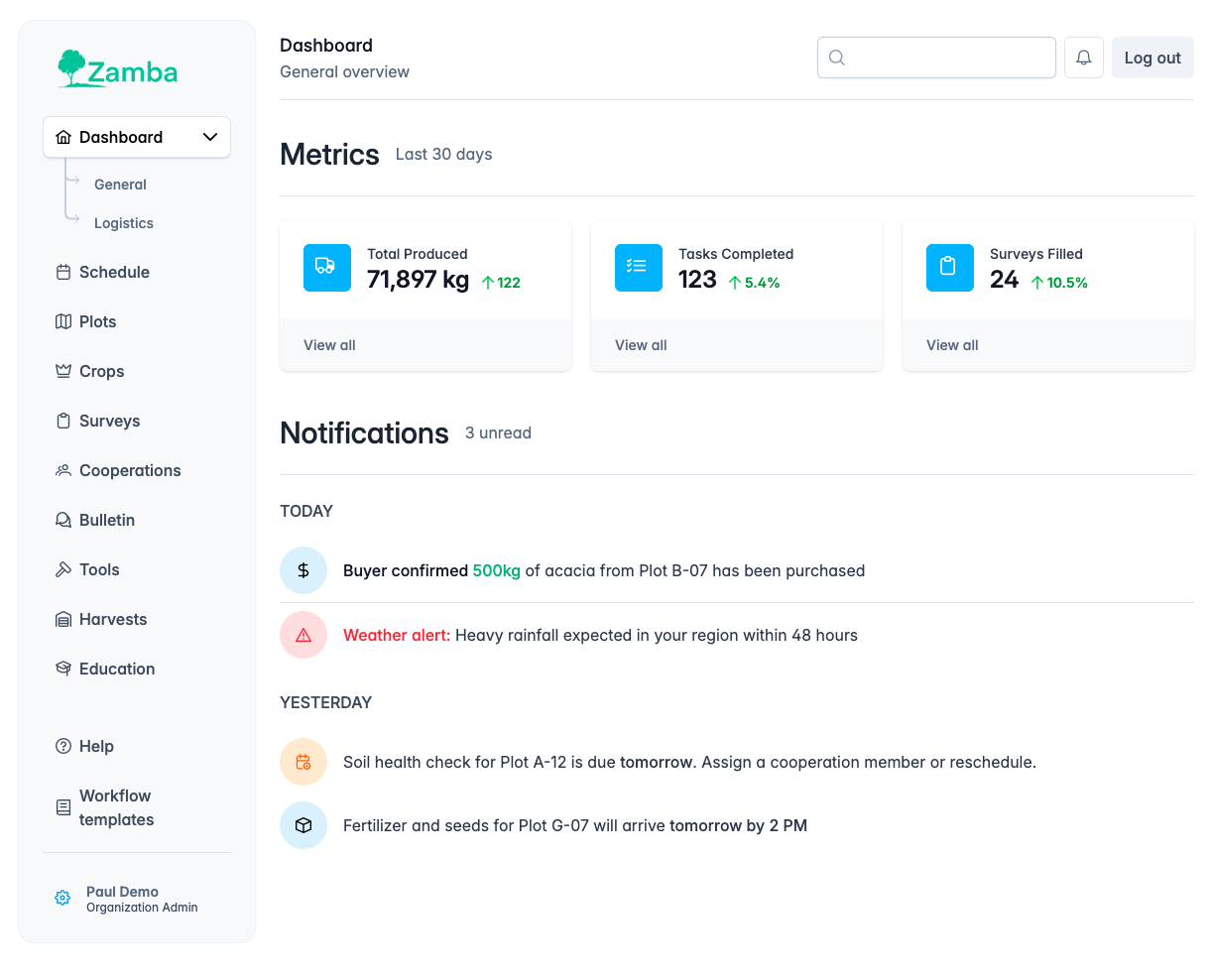The width and height of the screenshot is (1212, 980).
Task: Collapse the Dashboard navigation chevron
Action: [209, 137]
